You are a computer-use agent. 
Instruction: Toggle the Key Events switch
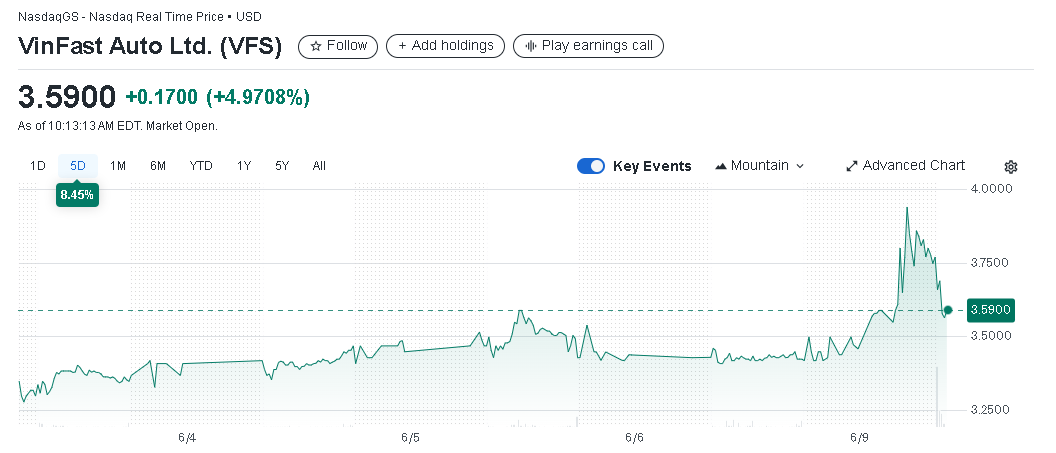(x=591, y=166)
